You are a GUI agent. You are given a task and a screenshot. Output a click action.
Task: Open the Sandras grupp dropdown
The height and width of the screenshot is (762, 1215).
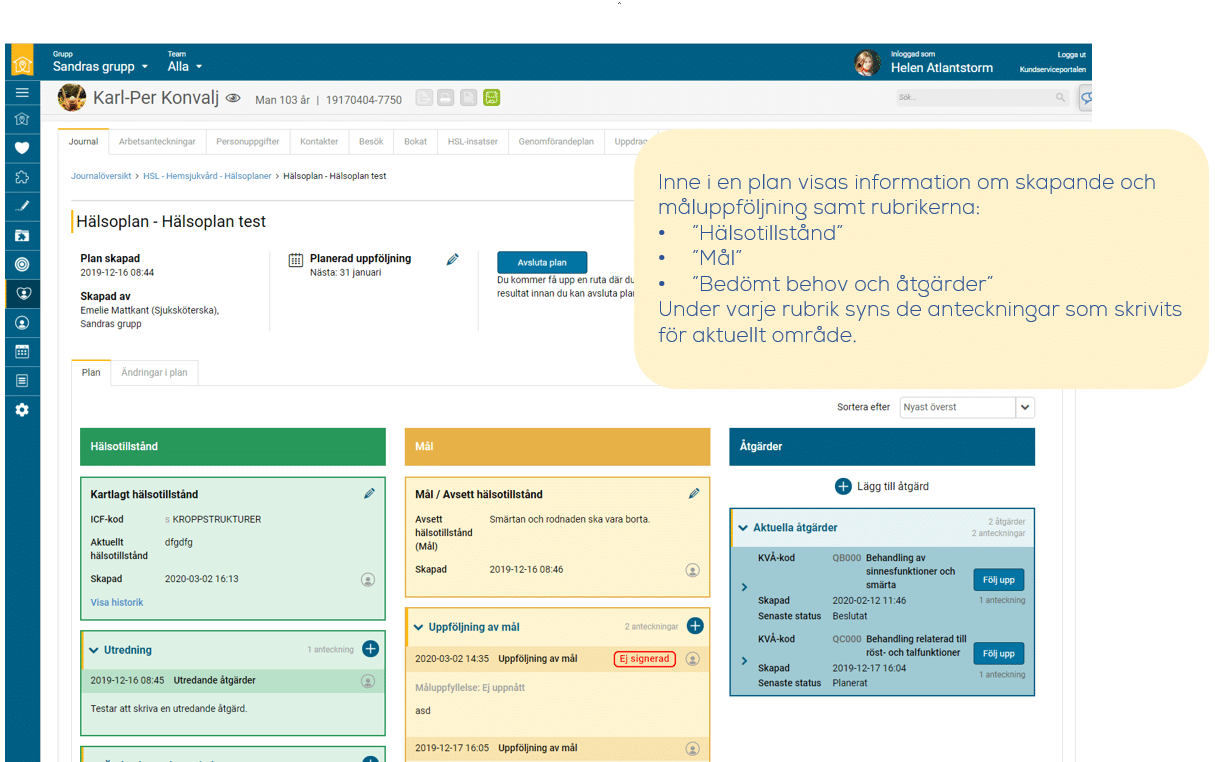100,67
